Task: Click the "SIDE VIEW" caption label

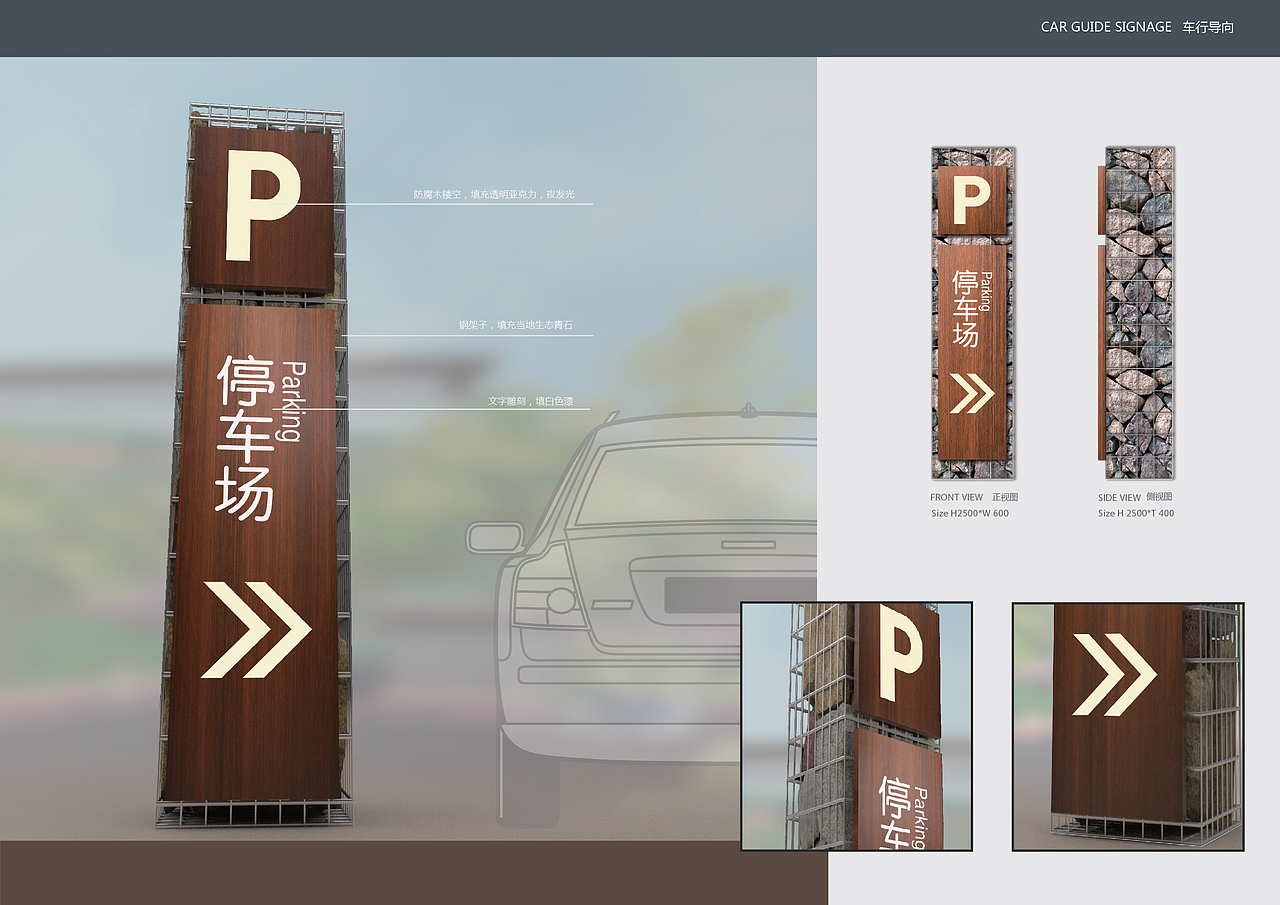Action: (x=1119, y=497)
